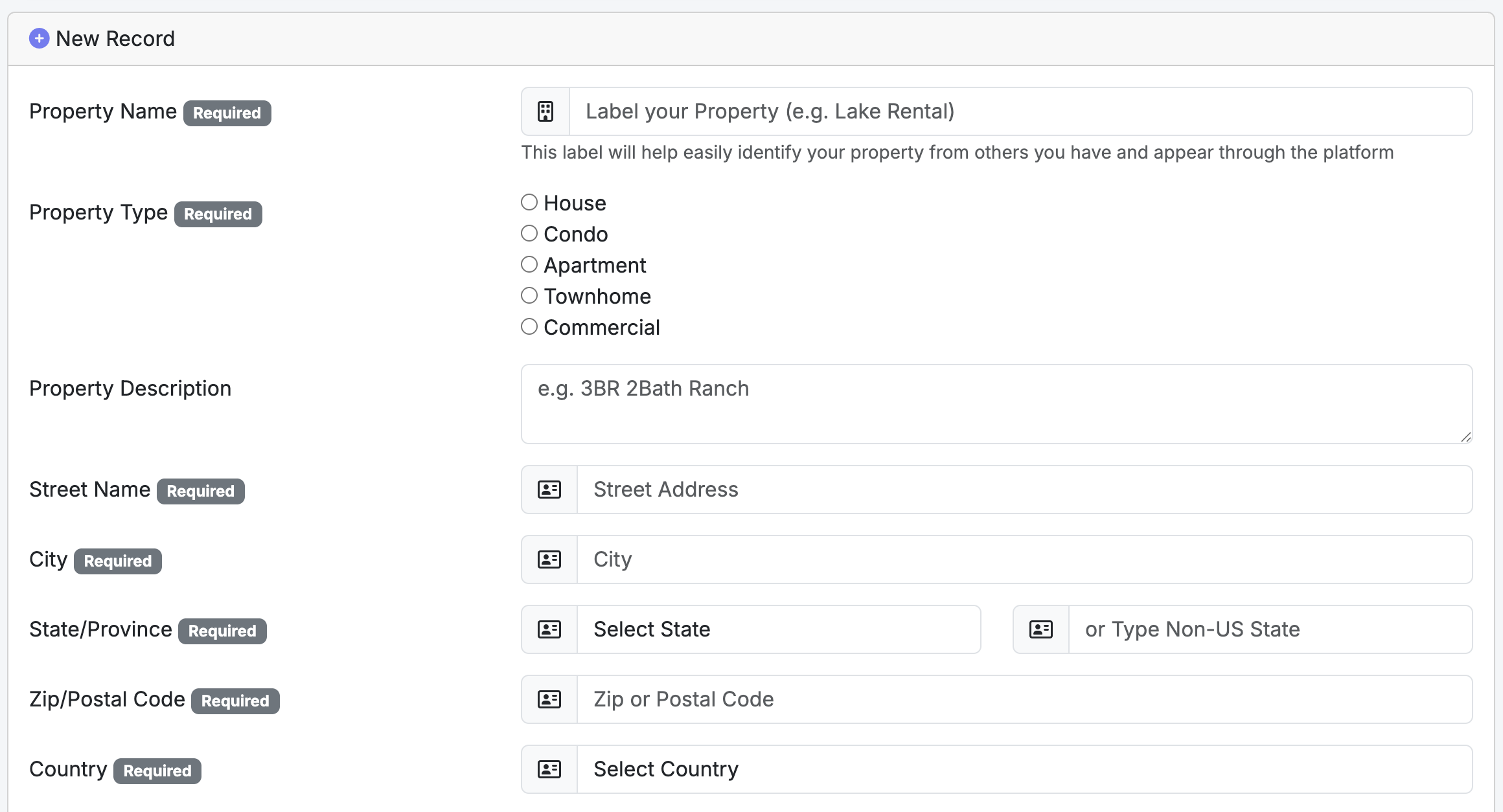Viewport: 1503px width, 812px height.
Task: Select the Townhome radio button
Action: tap(529, 296)
